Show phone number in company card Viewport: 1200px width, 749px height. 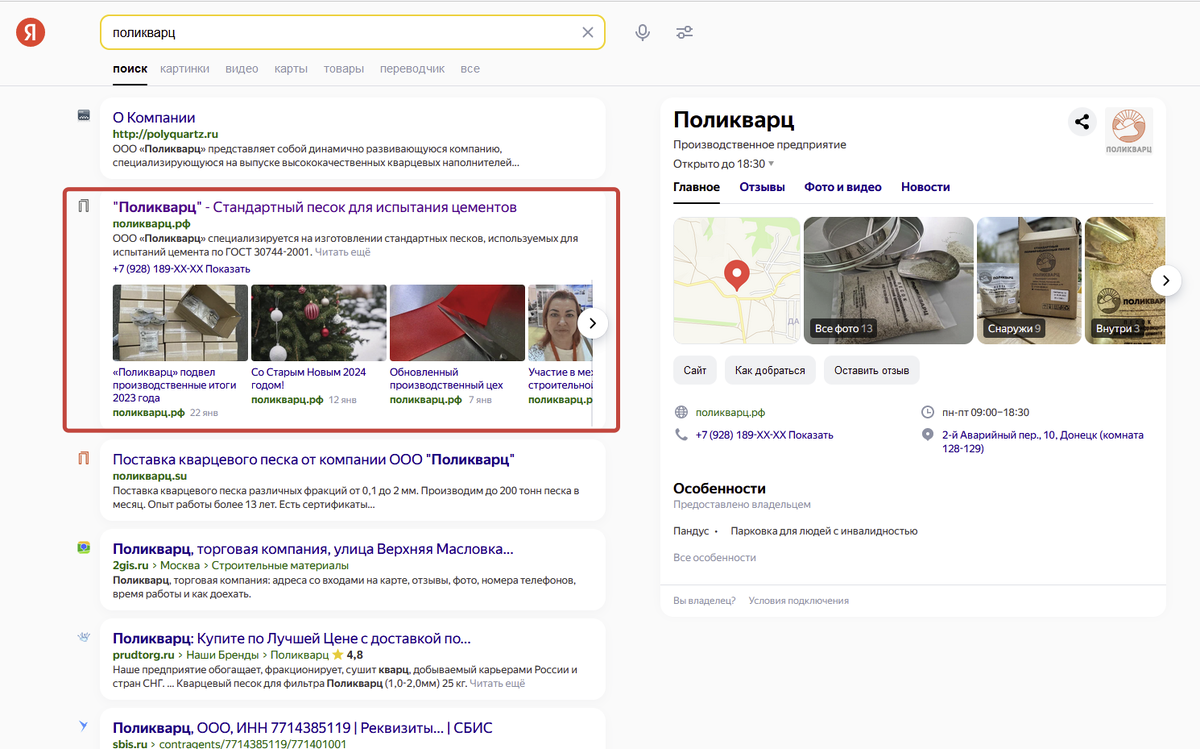(x=764, y=435)
